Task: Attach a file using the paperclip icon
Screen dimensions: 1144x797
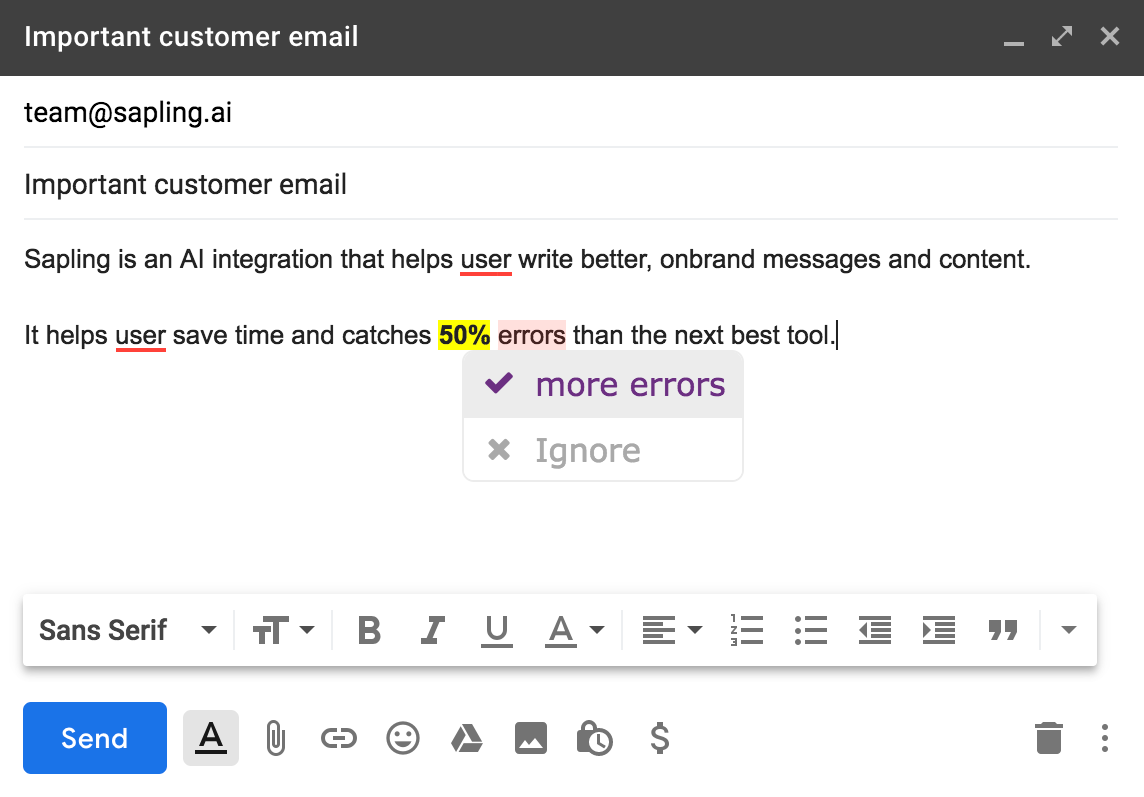Action: [275, 738]
